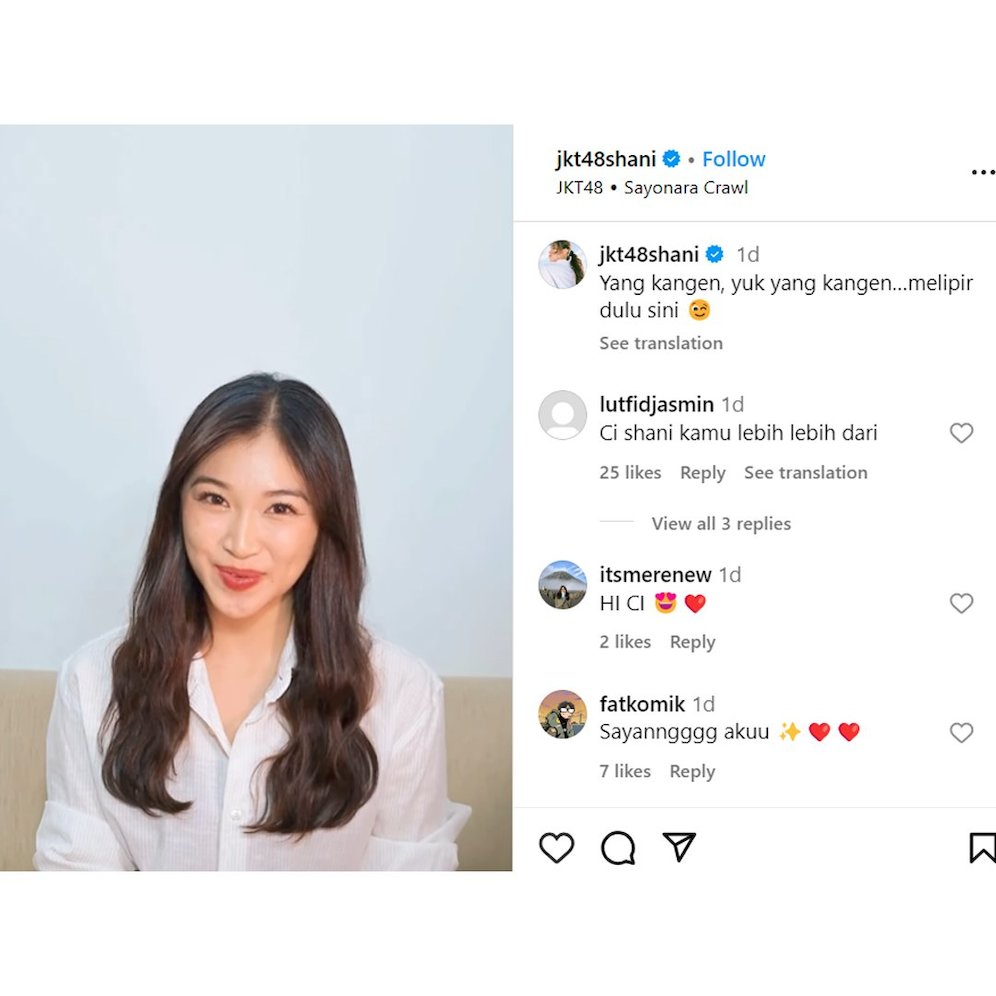
Task: Open jkt48shani's profile picture in caption
Action: point(562,264)
